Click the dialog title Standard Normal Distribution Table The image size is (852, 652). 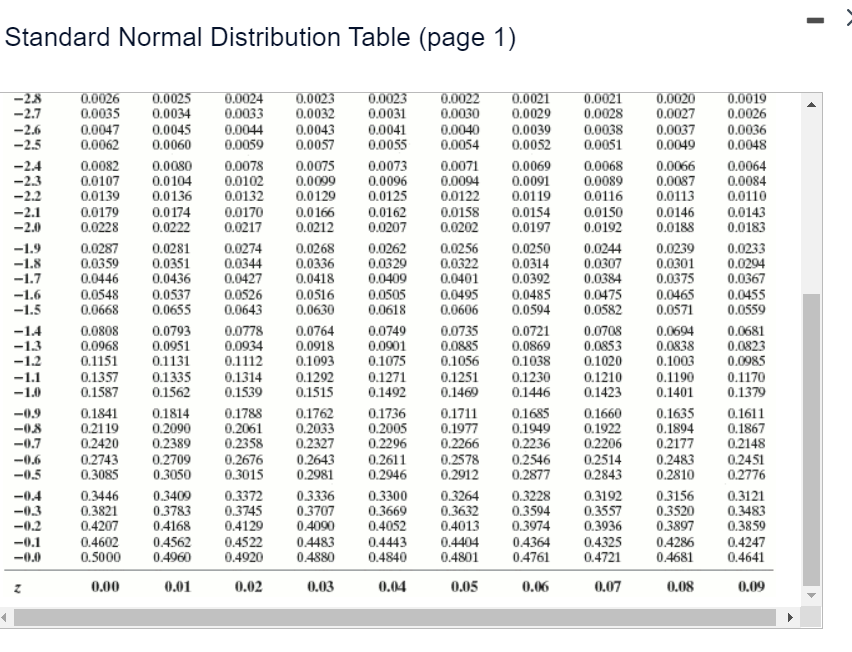tap(260, 38)
